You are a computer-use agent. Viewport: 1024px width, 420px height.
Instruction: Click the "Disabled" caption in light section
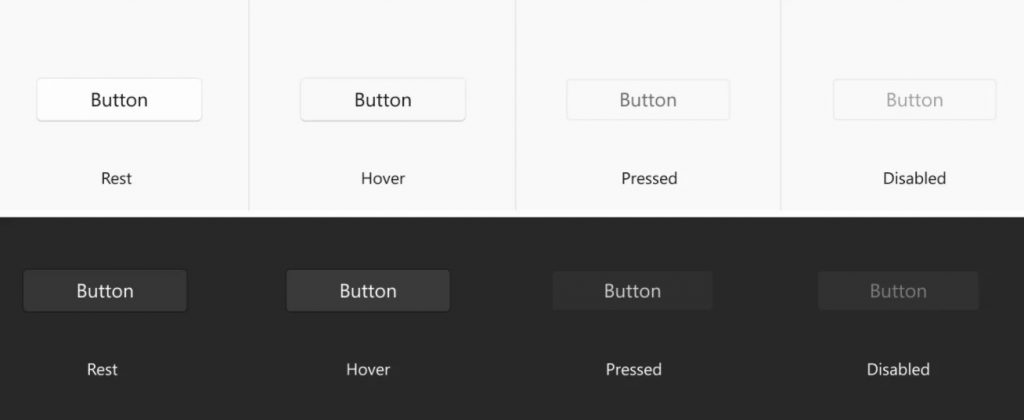914,179
